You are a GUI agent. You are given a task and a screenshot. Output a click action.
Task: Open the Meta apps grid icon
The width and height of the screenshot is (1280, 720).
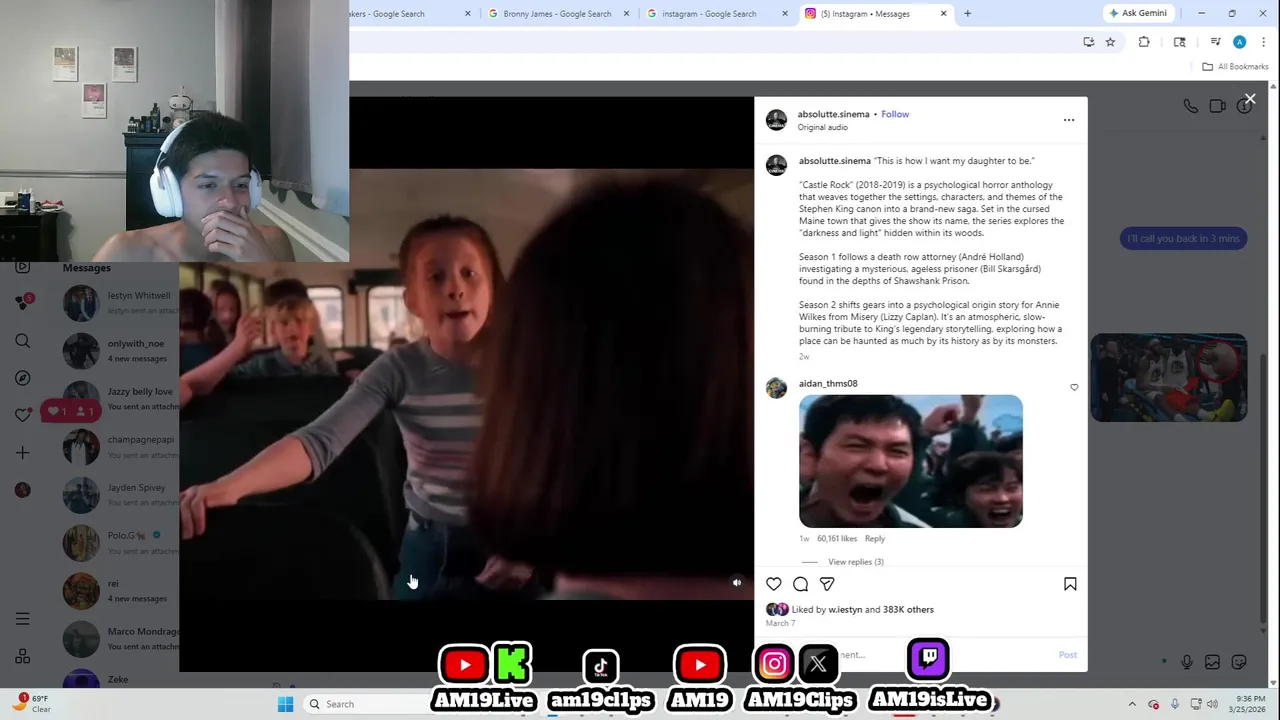(23, 657)
